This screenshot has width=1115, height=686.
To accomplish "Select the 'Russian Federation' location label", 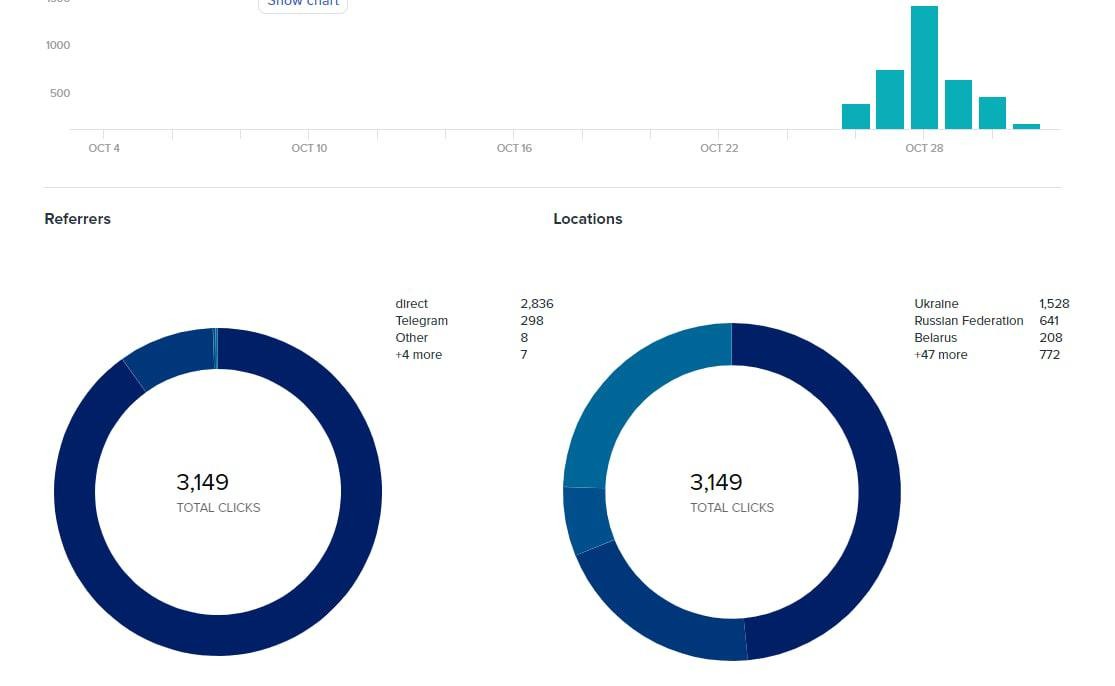I will [x=969, y=321].
